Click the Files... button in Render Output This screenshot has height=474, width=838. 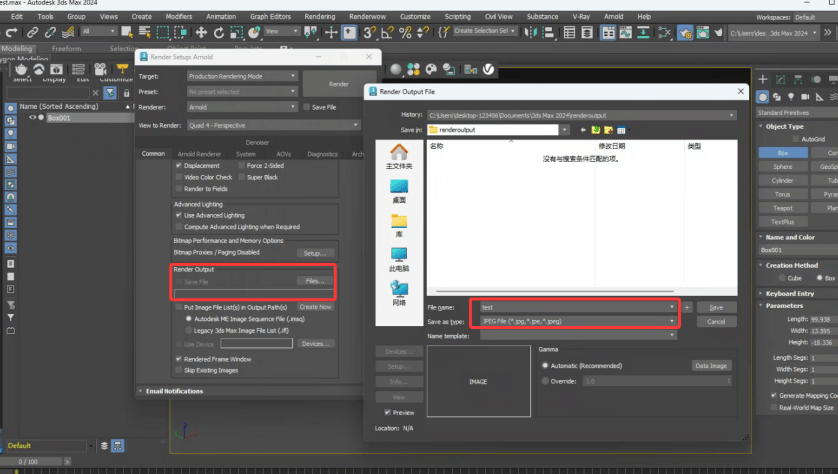(315, 281)
